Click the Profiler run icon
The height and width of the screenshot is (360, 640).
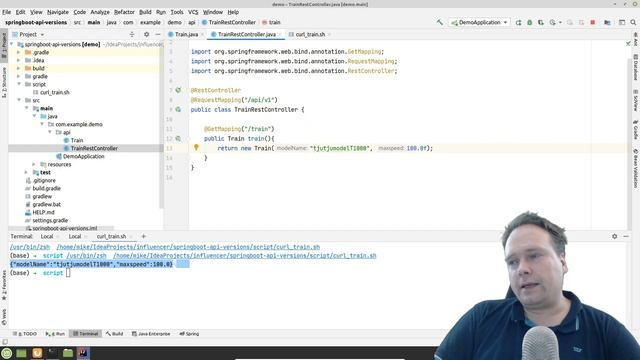click(553, 22)
